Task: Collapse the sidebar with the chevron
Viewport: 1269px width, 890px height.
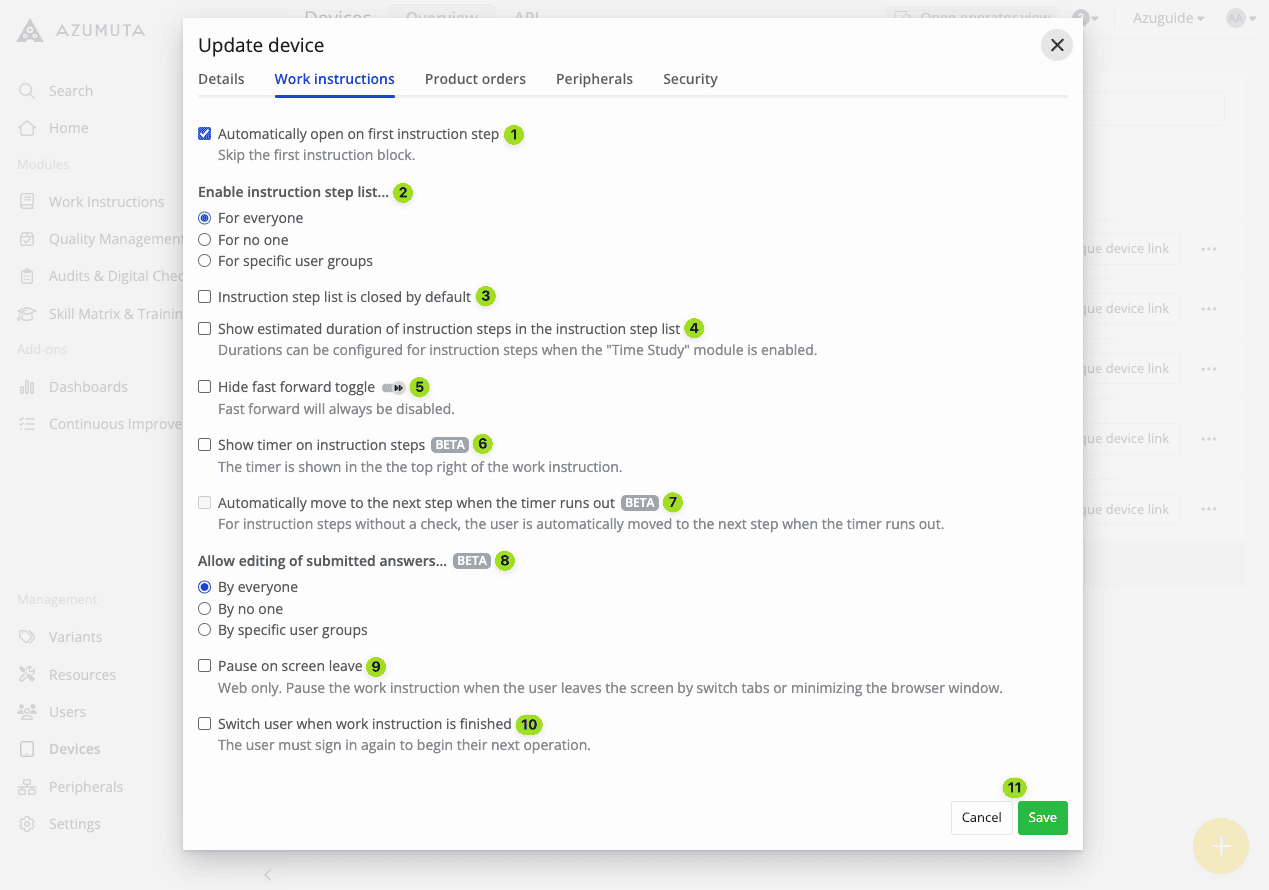Action: pyautogui.click(x=267, y=875)
